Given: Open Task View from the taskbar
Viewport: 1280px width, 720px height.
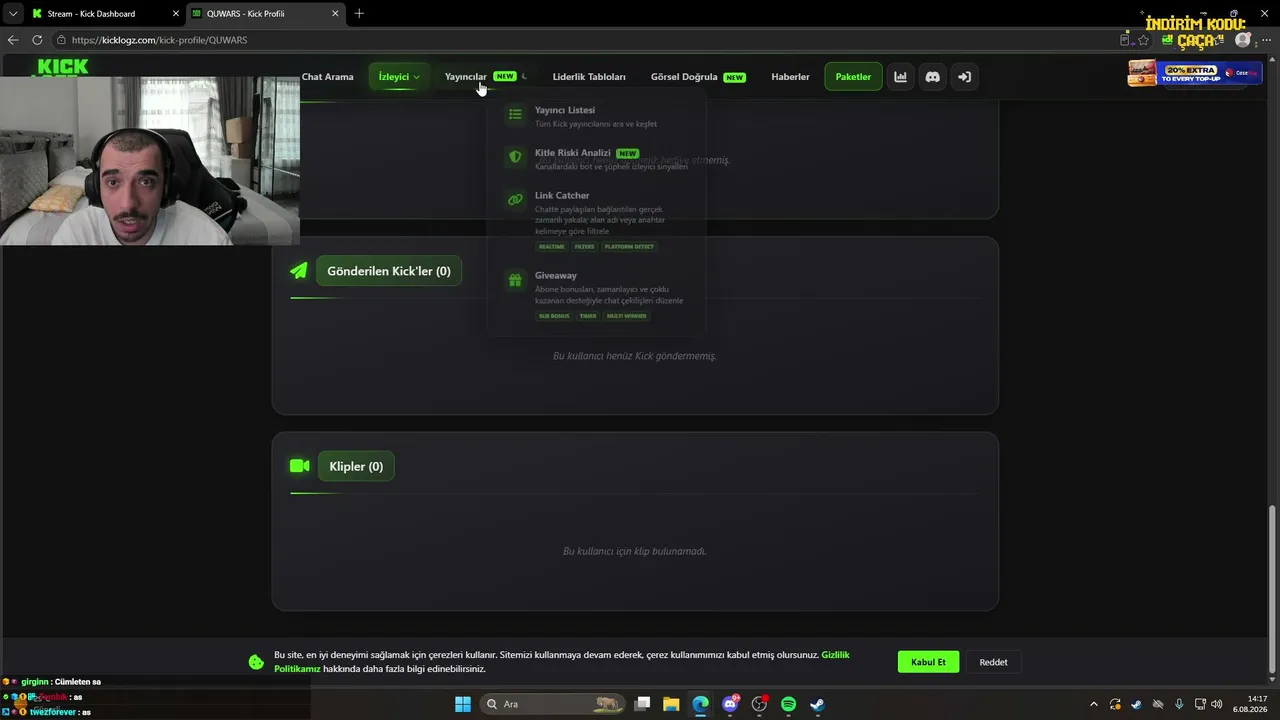Looking at the screenshot, I should pos(642,704).
